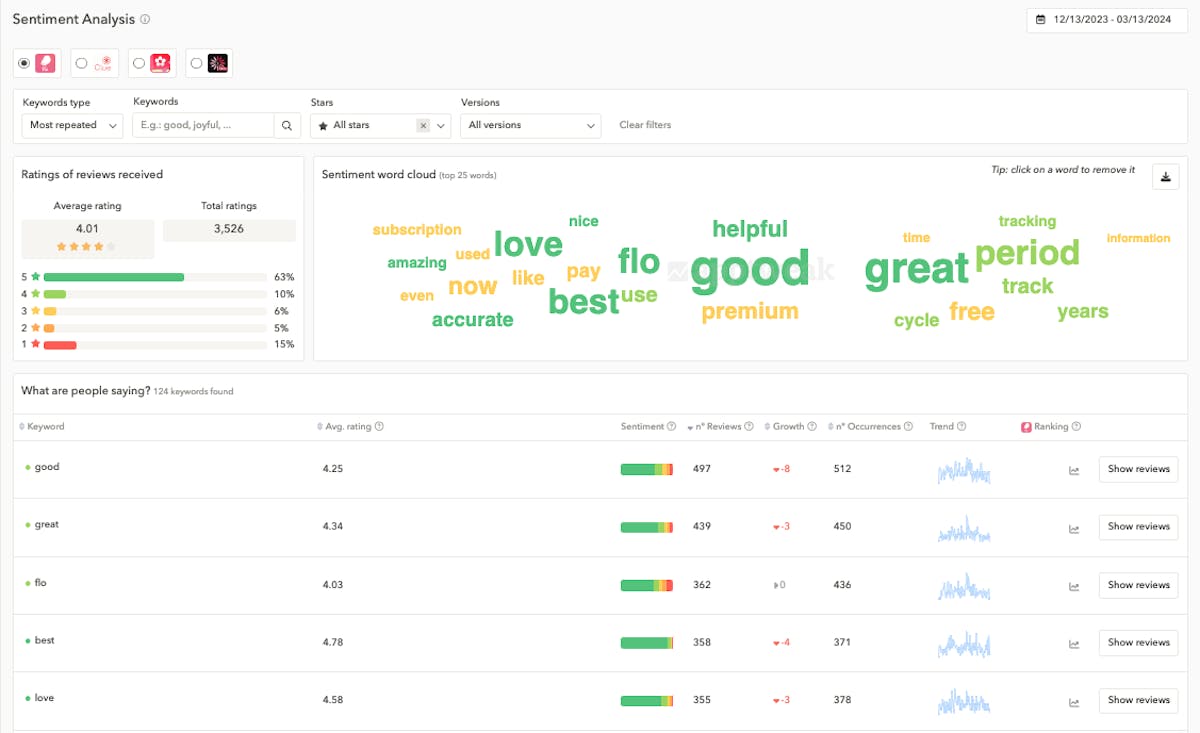Clear the All stars filter x
1200x733 pixels.
coord(422,125)
